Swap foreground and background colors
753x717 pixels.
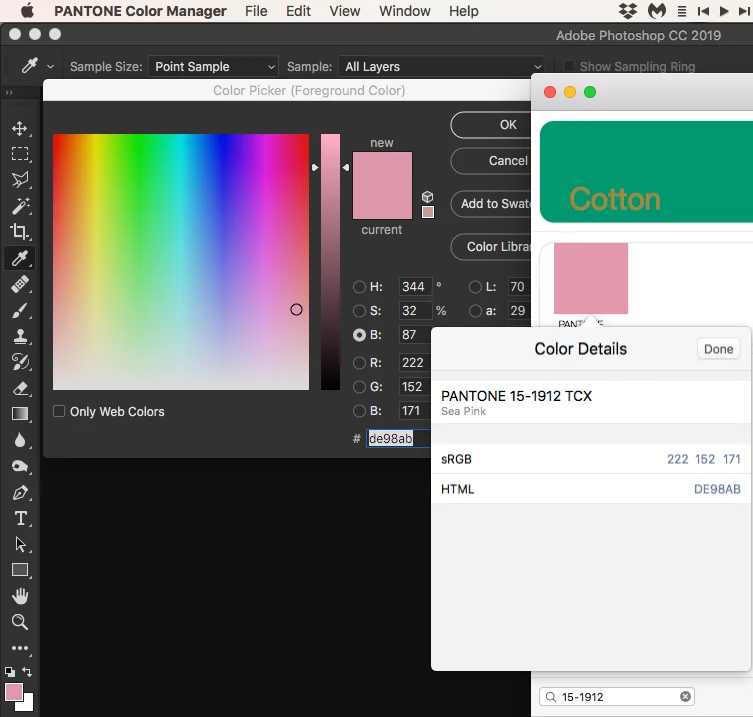coord(27,672)
